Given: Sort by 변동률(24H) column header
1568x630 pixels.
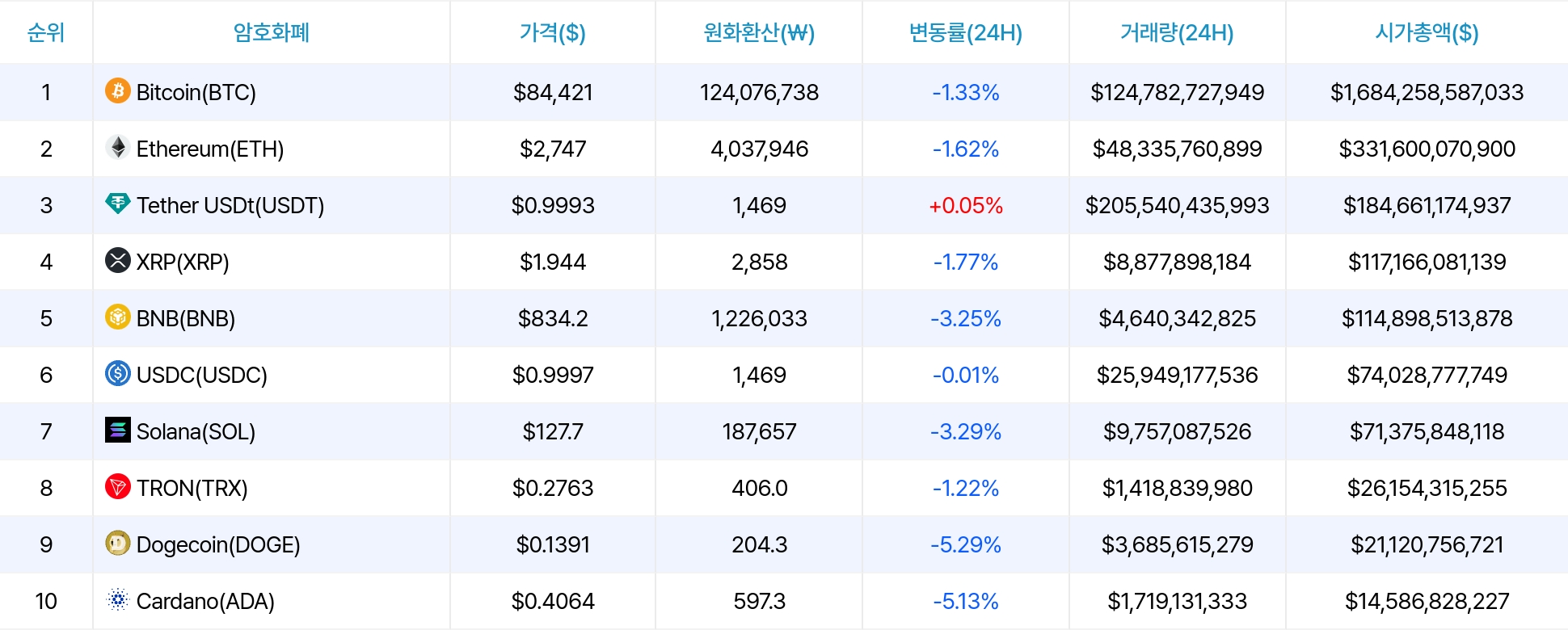Looking at the screenshot, I should (x=966, y=32).
